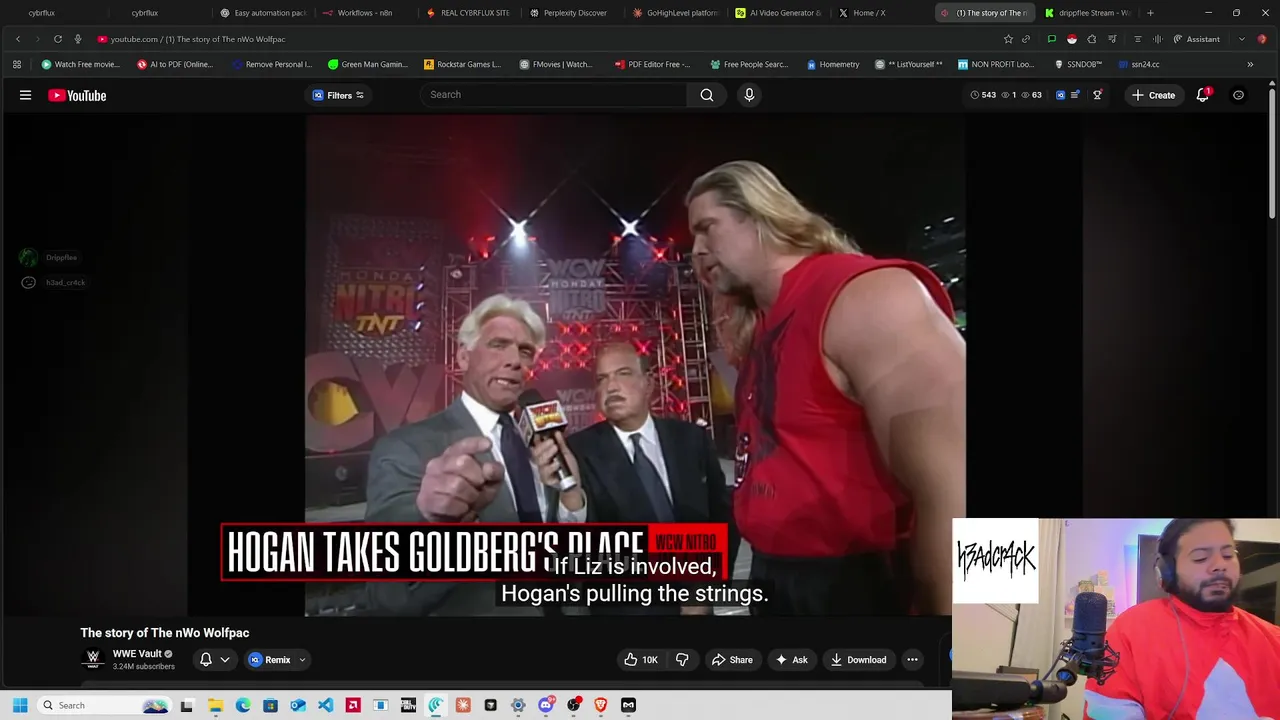
Task: Open the Filters button near search
Action: pos(338,95)
